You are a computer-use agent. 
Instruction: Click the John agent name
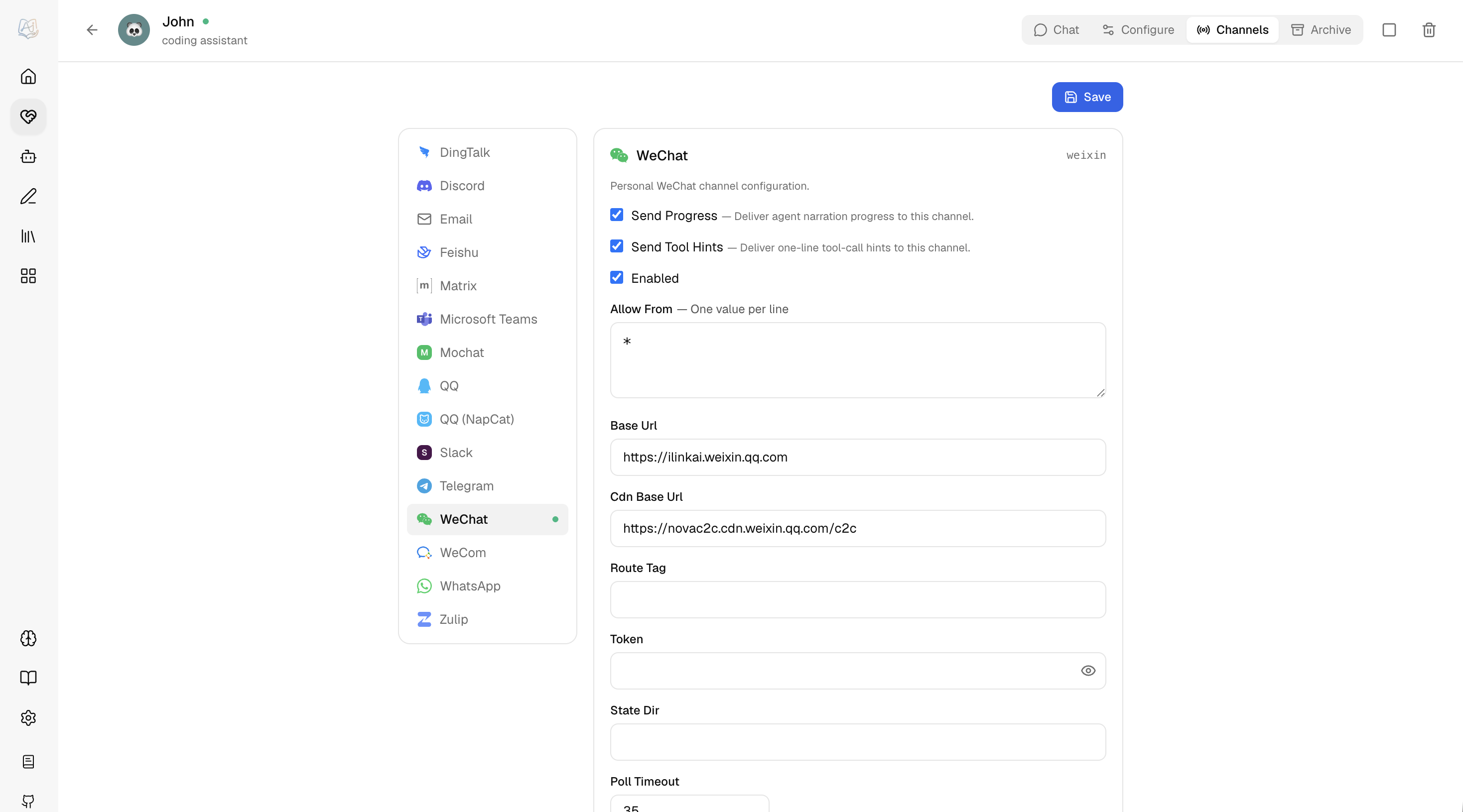click(x=178, y=21)
